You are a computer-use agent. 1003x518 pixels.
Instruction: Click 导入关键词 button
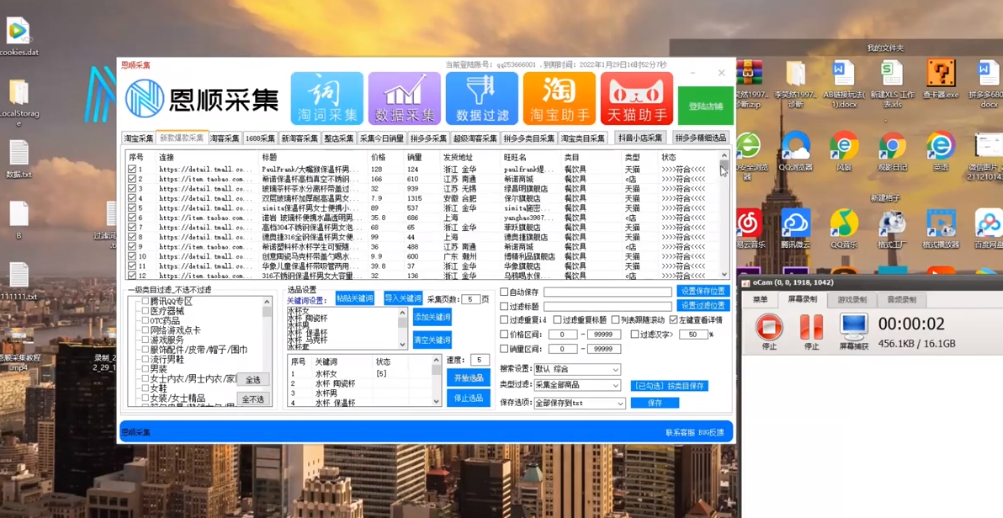pos(403,299)
